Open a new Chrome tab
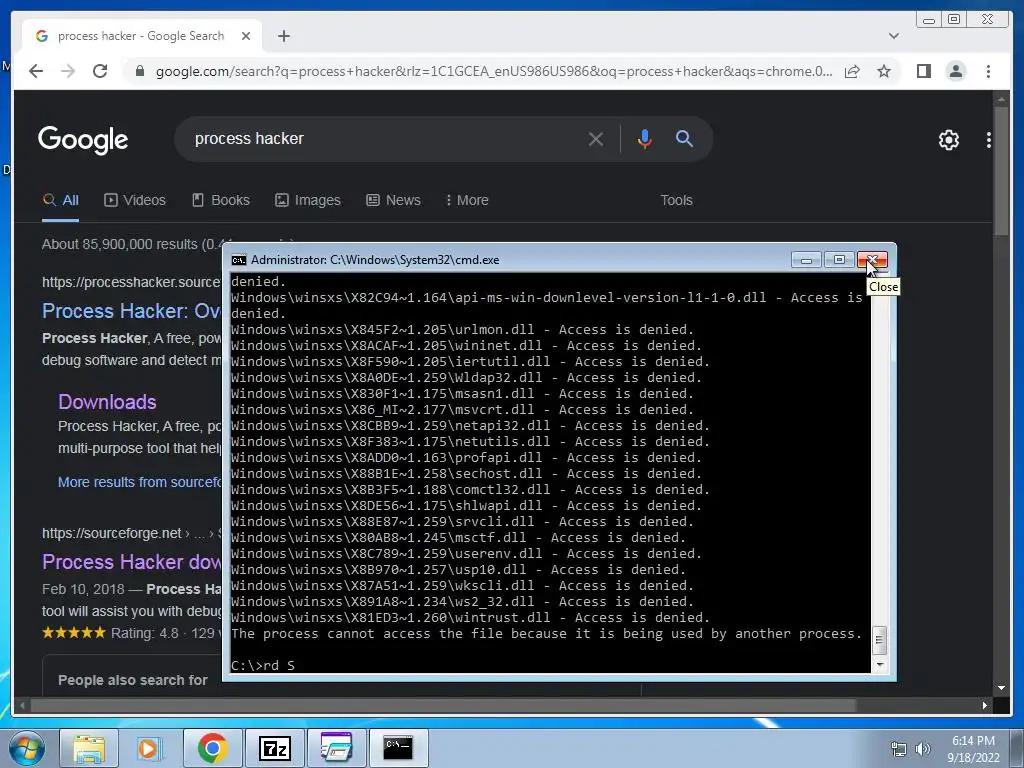 (x=283, y=36)
